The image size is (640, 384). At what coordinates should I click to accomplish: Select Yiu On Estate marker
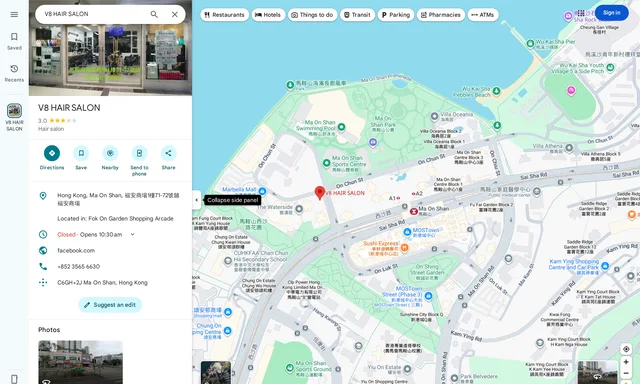coord(407,369)
